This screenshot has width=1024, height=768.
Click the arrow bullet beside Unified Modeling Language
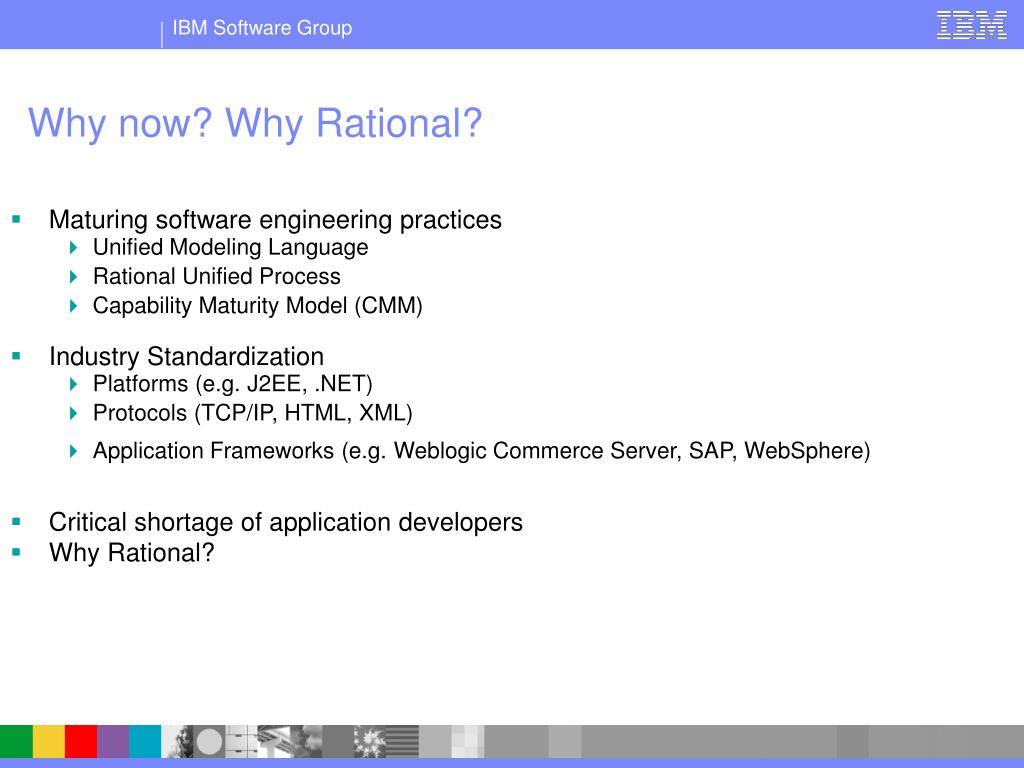coord(73,248)
